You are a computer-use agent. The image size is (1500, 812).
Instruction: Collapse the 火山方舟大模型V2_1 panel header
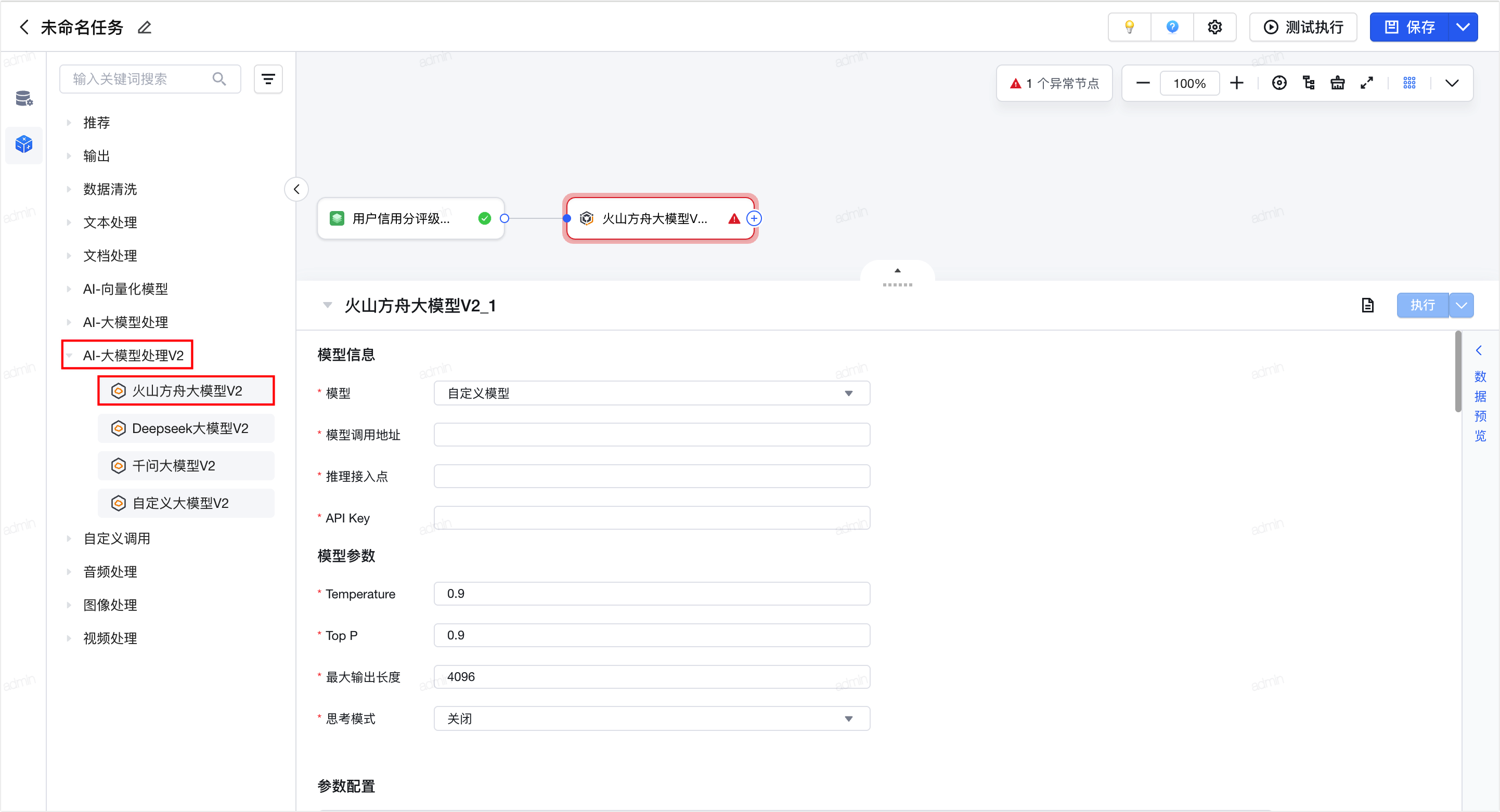point(327,305)
